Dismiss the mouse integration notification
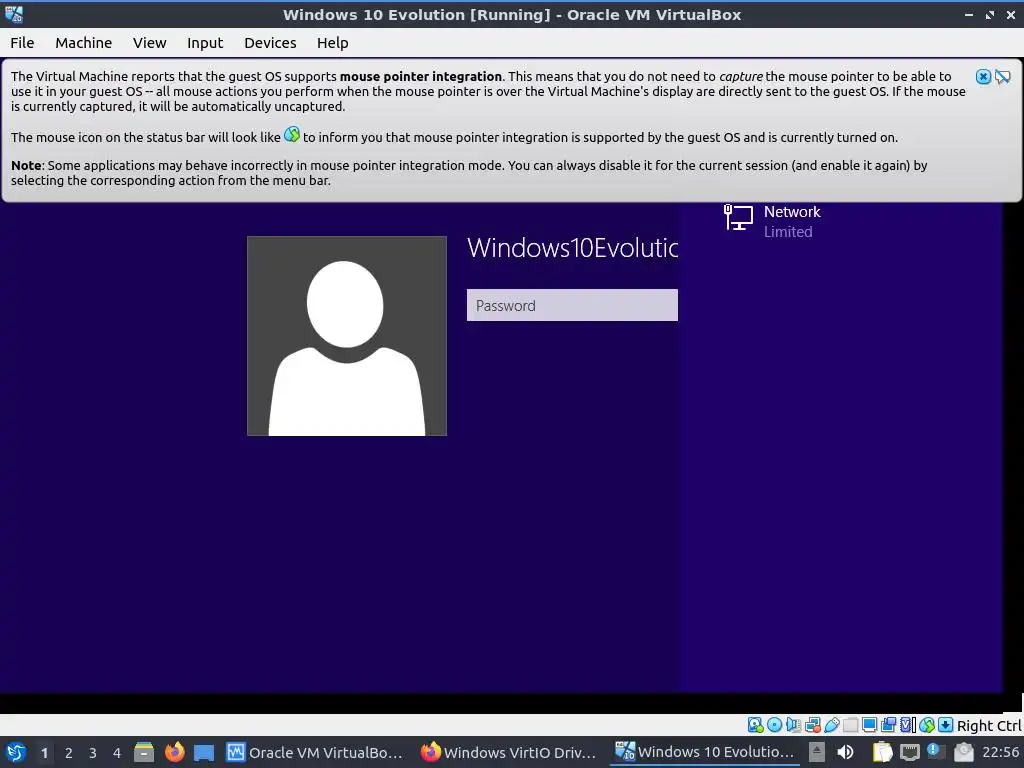The height and width of the screenshot is (768, 1024). click(x=983, y=76)
